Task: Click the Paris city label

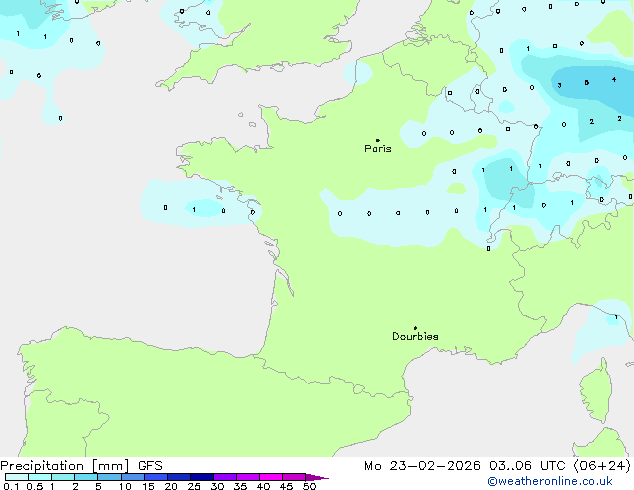Action: 378,149
